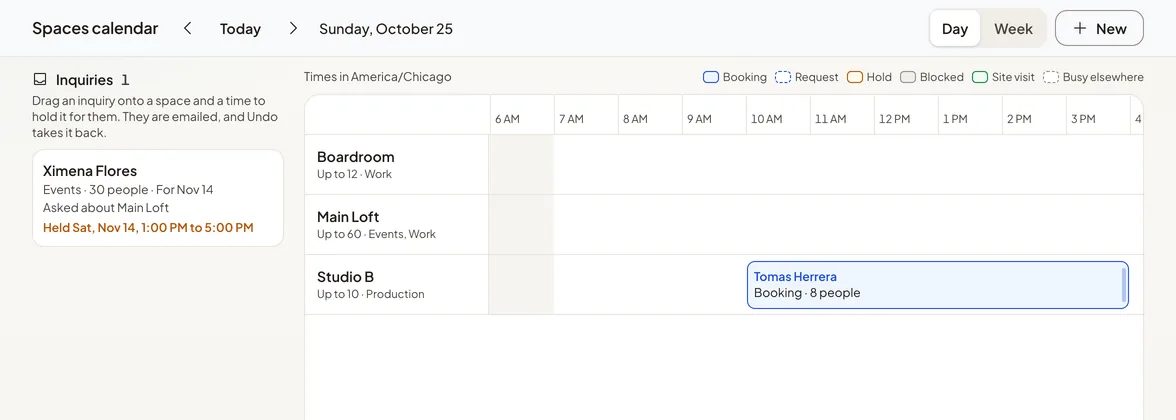Click the 1 PM time header

(956, 119)
